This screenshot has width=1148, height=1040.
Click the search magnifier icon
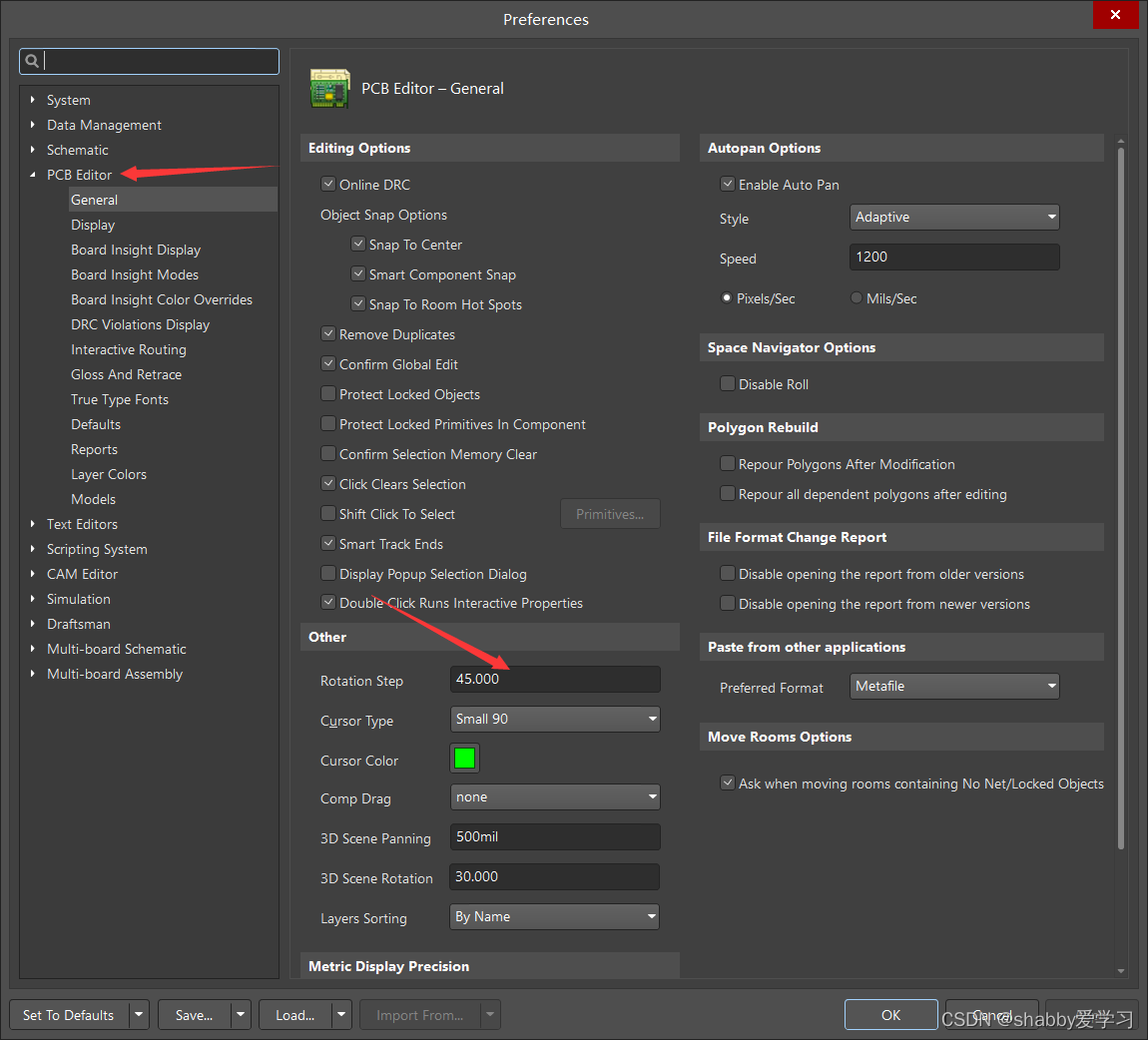pos(32,61)
